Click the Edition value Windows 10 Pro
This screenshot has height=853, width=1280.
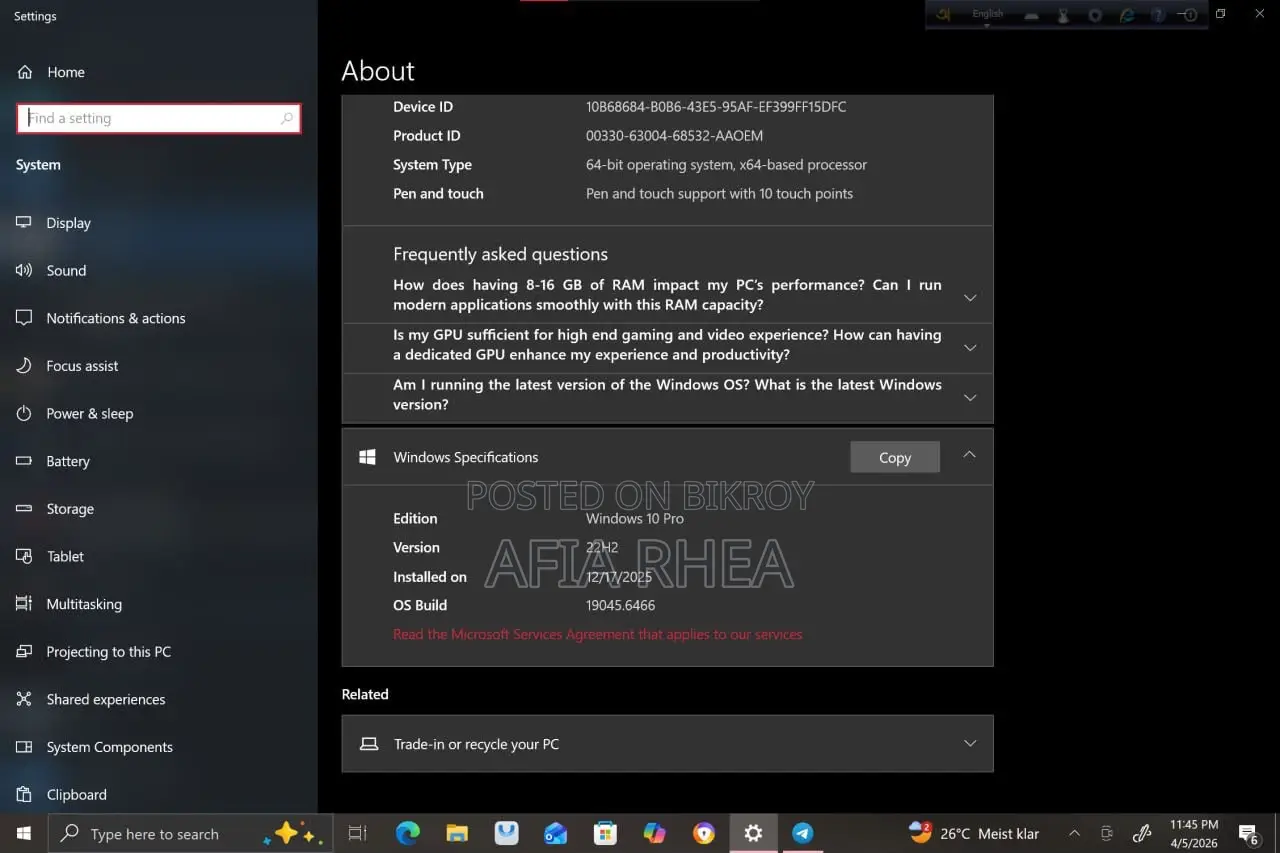pos(635,518)
